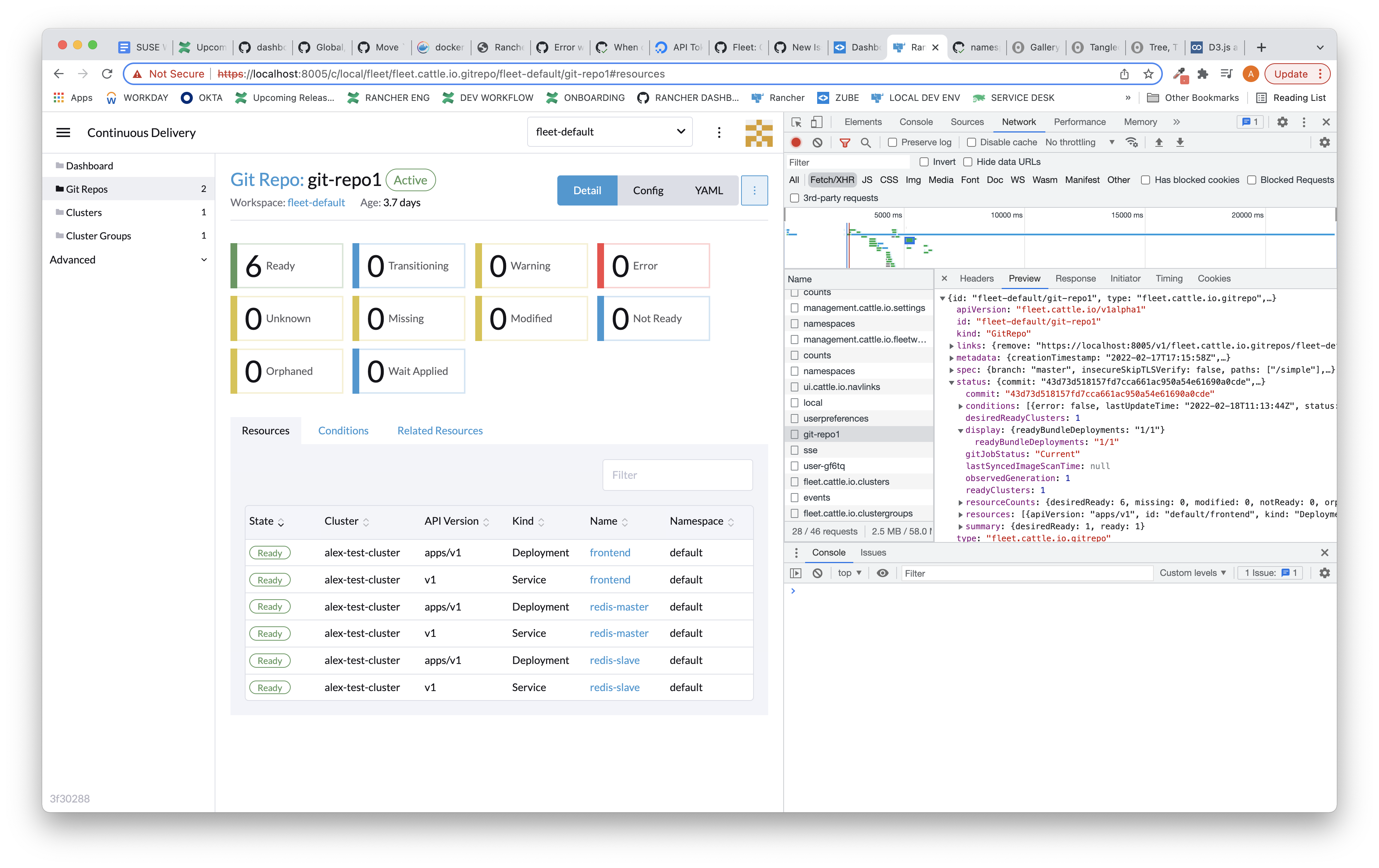
Task: Click inside the resources Filter input field
Action: (677, 475)
